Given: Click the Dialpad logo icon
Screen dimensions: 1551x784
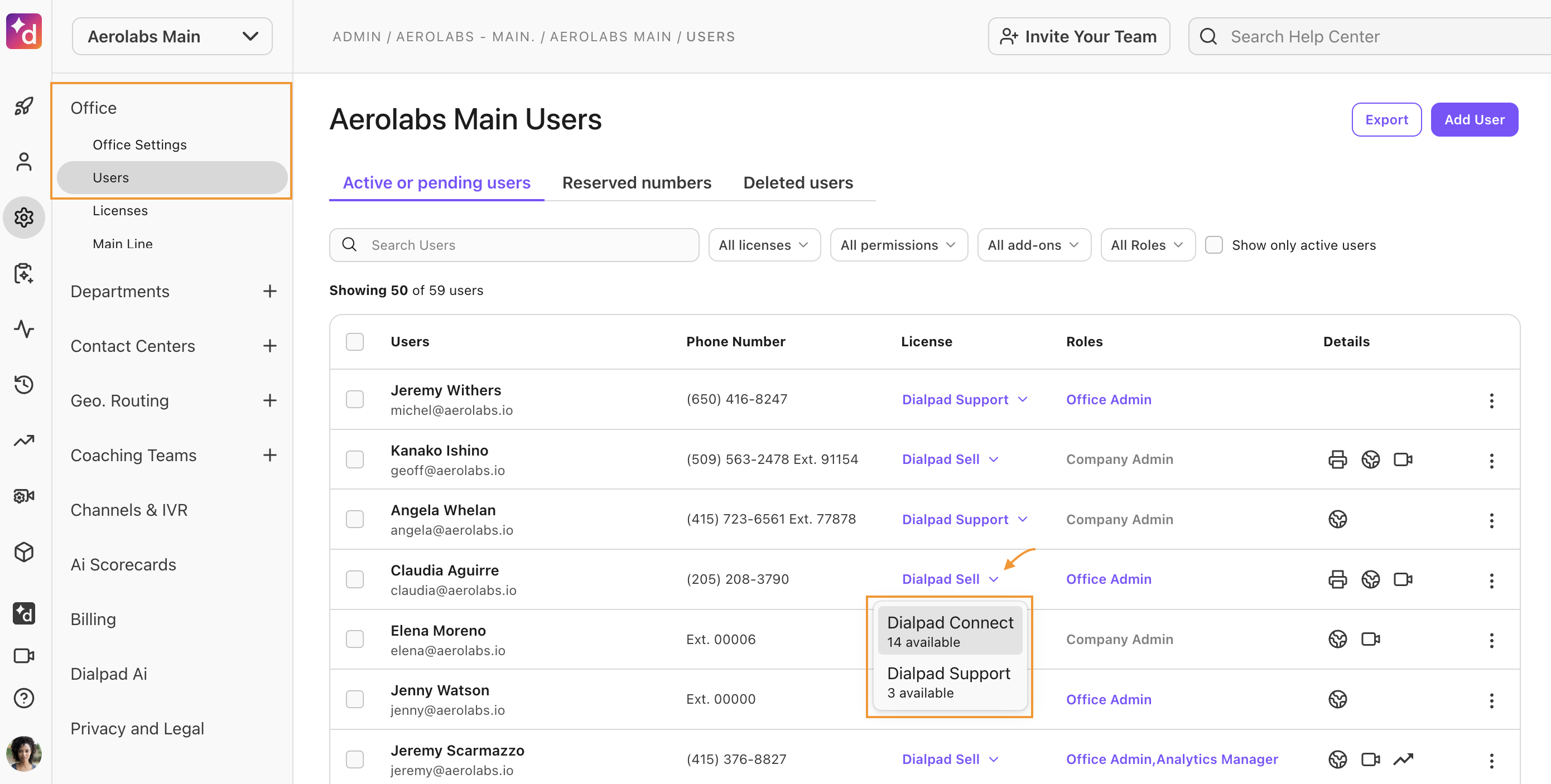Looking at the screenshot, I should 24,31.
